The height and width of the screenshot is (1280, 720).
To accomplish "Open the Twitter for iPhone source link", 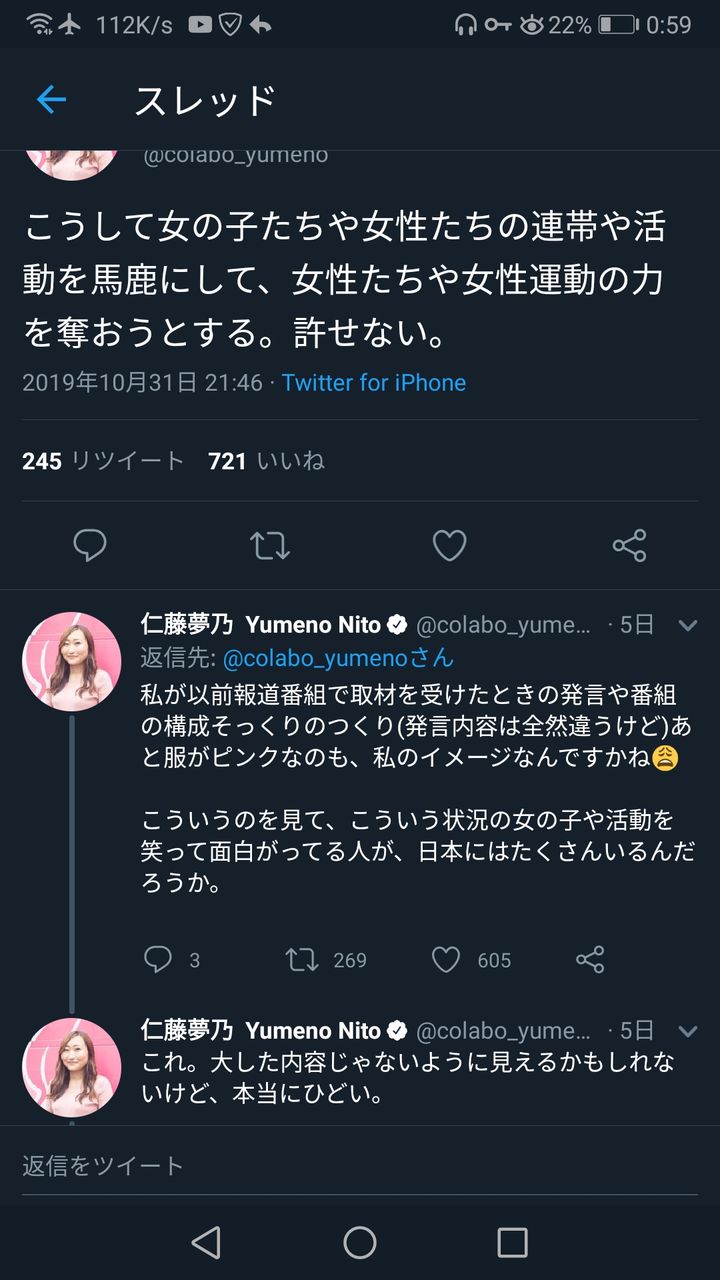I will pos(374,383).
